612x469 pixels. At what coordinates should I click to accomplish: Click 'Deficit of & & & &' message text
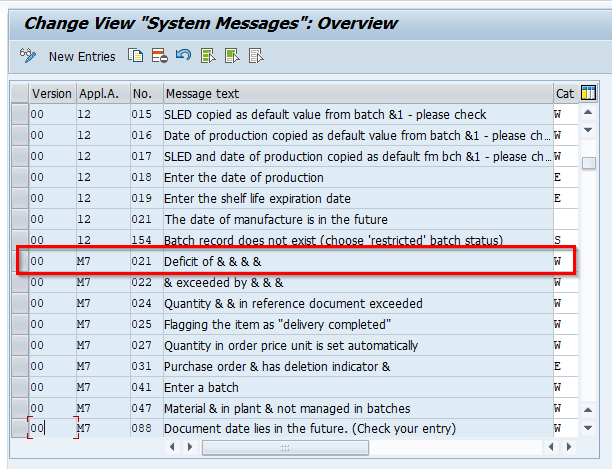213,261
